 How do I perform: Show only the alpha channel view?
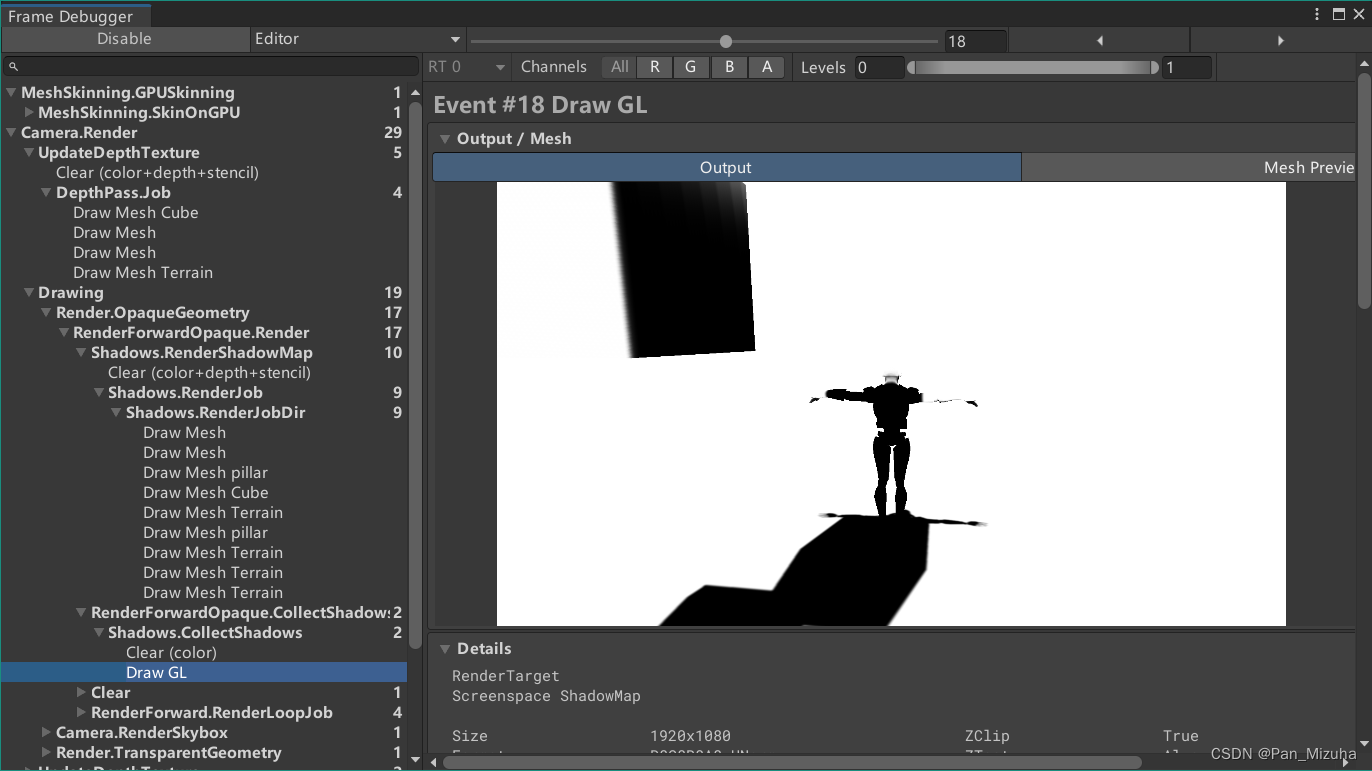point(766,66)
